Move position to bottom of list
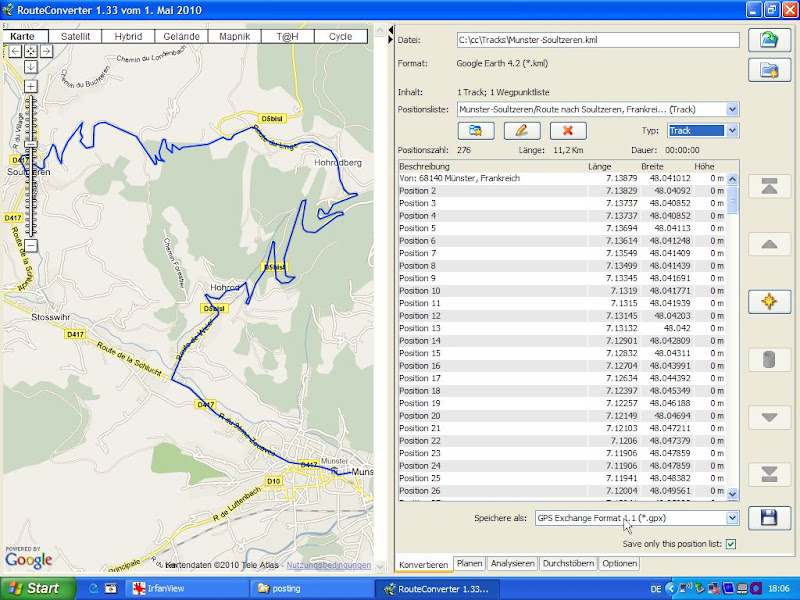The width and height of the screenshot is (800, 600). [x=769, y=474]
